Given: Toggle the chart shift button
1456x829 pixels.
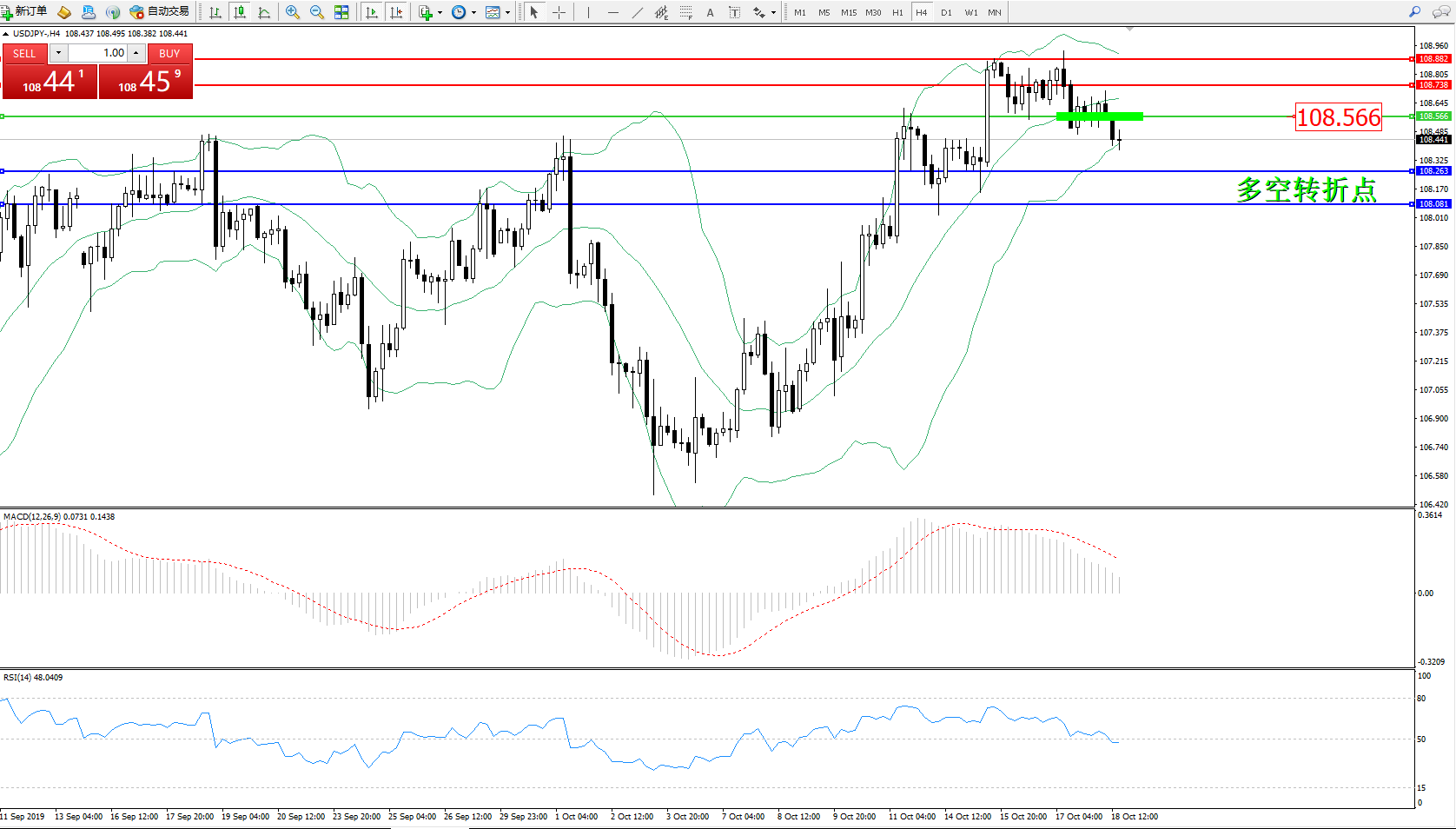Looking at the screenshot, I should tap(396, 12).
